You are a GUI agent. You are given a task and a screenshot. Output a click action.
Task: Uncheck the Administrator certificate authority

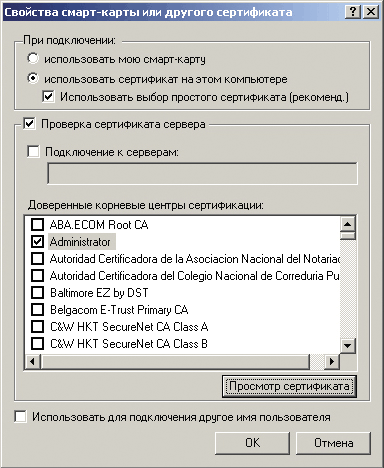[x=37, y=242]
